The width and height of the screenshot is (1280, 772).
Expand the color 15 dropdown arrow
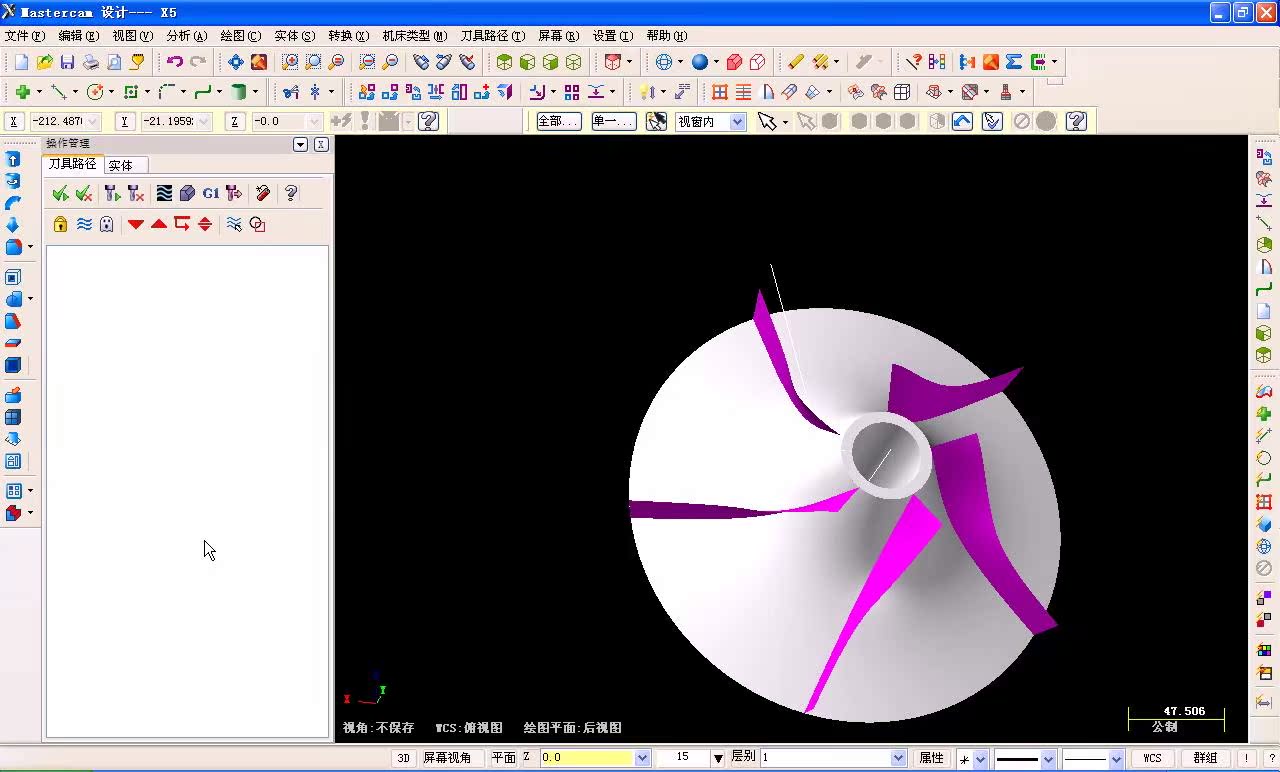(x=717, y=758)
